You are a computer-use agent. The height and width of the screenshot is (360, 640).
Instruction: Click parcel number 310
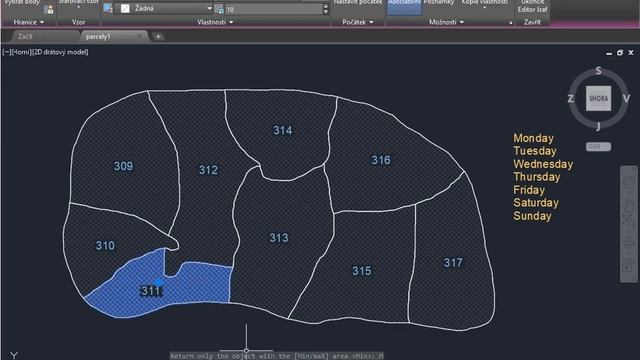point(105,245)
